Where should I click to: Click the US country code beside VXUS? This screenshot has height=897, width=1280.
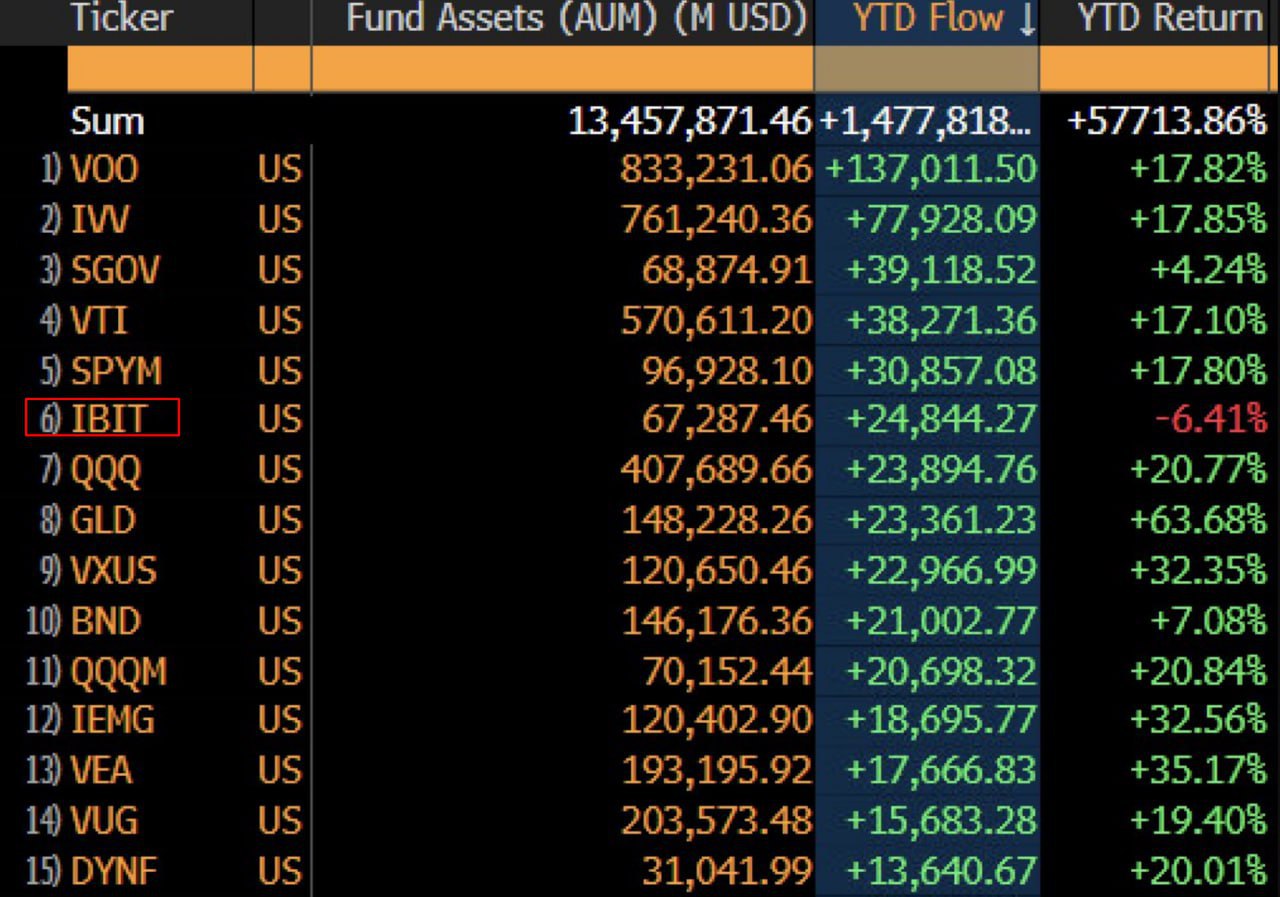pyautogui.click(x=279, y=571)
